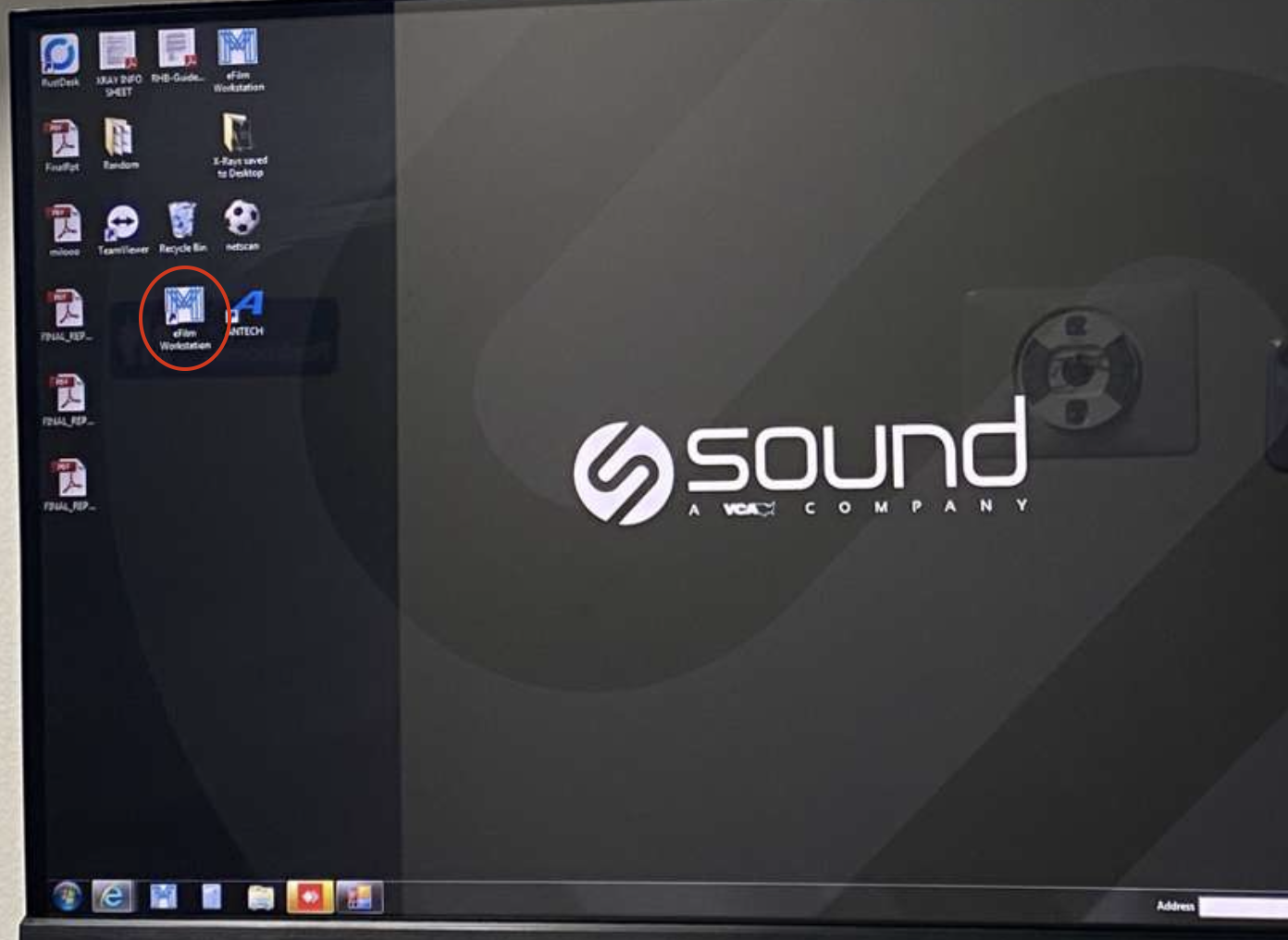Image resolution: width=1288 pixels, height=940 pixels.
Task: Open the Random folder
Action: pos(120,143)
